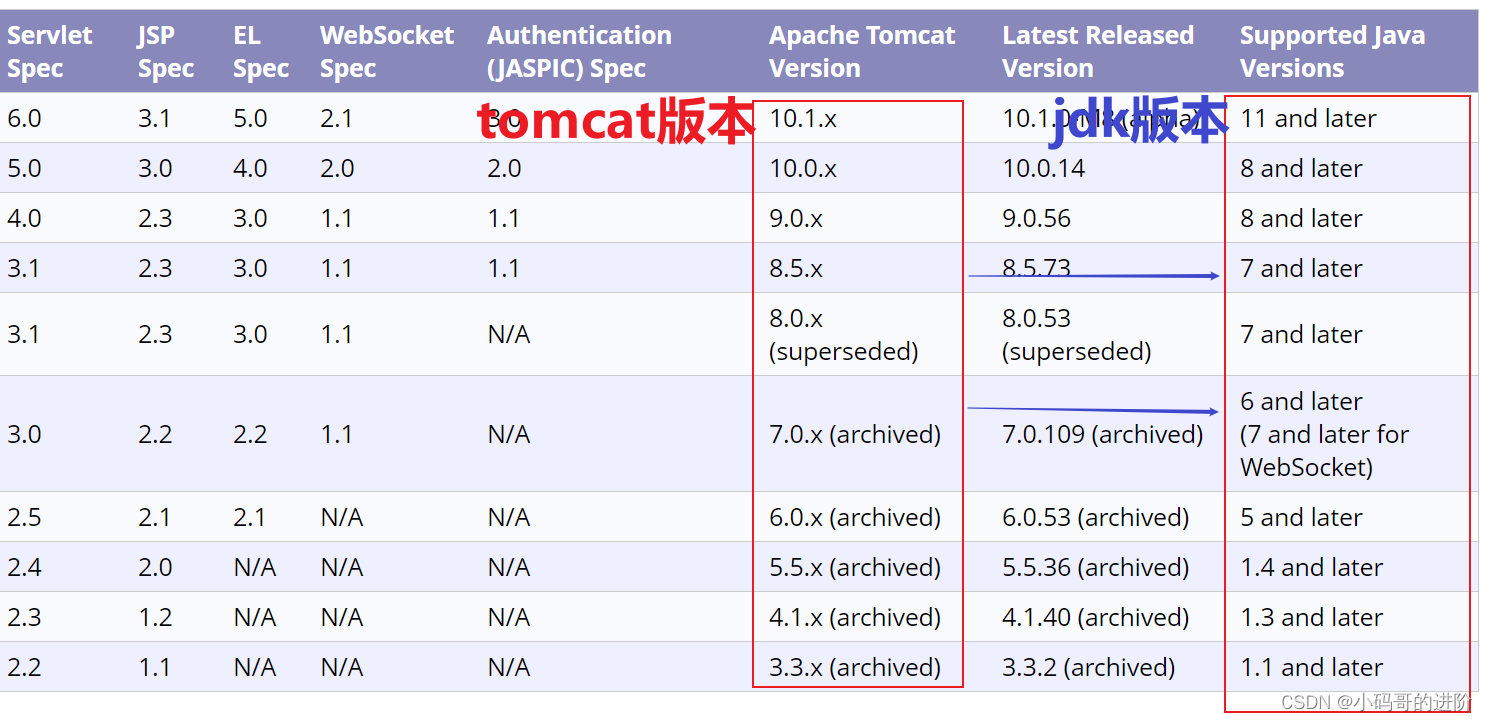The image size is (1488, 721).
Task: Click the Supported Java Versions header
Action: pos(1332,52)
